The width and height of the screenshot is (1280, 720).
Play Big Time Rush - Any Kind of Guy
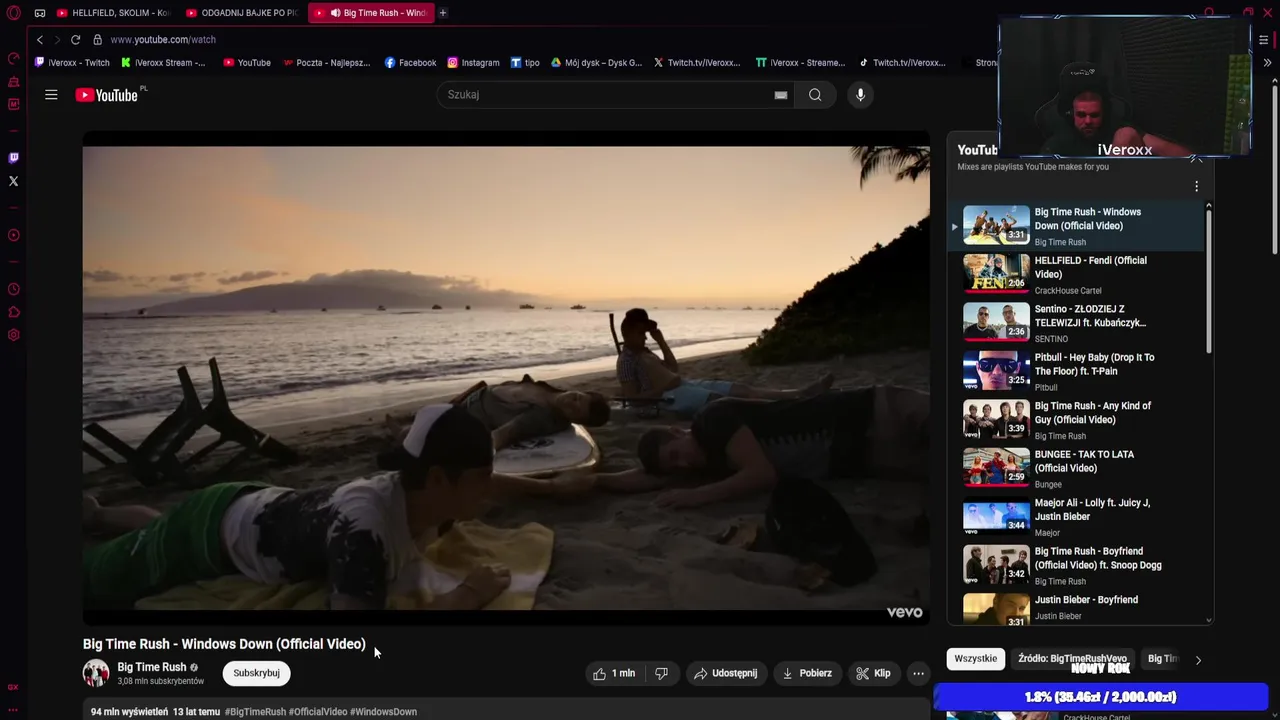[x=1076, y=420]
